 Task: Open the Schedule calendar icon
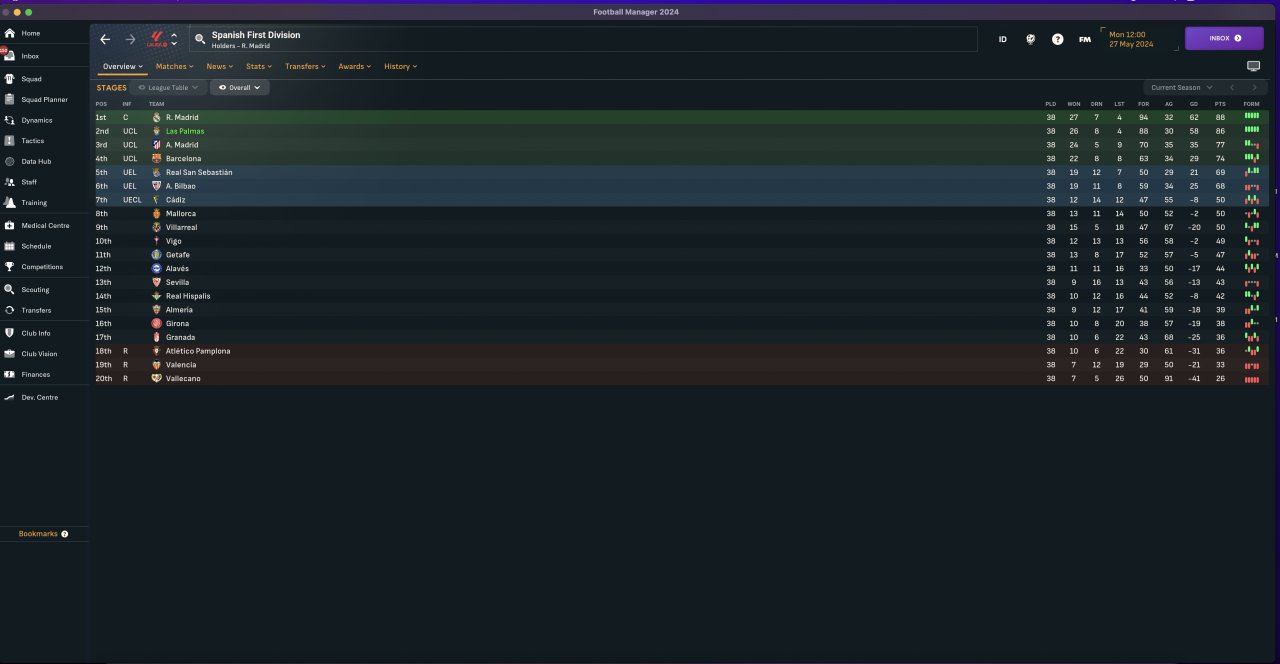click(9, 246)
